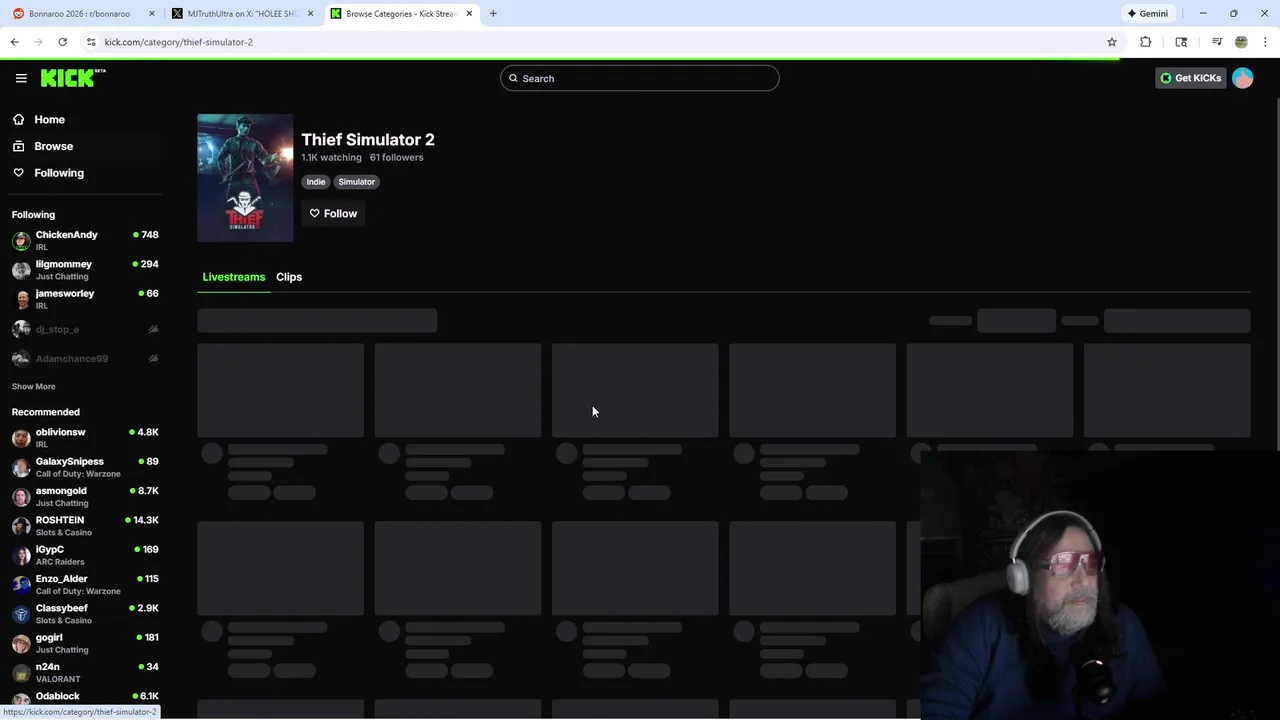The image size is (1280, 720).
Task: Open the browser extensions puzzle icon
Action: 1146,42
